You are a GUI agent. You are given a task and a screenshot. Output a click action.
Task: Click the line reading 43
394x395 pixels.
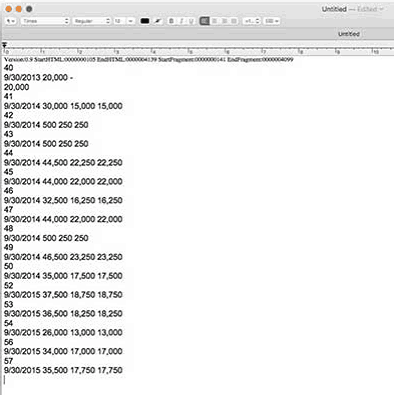[x=9, y=134]
